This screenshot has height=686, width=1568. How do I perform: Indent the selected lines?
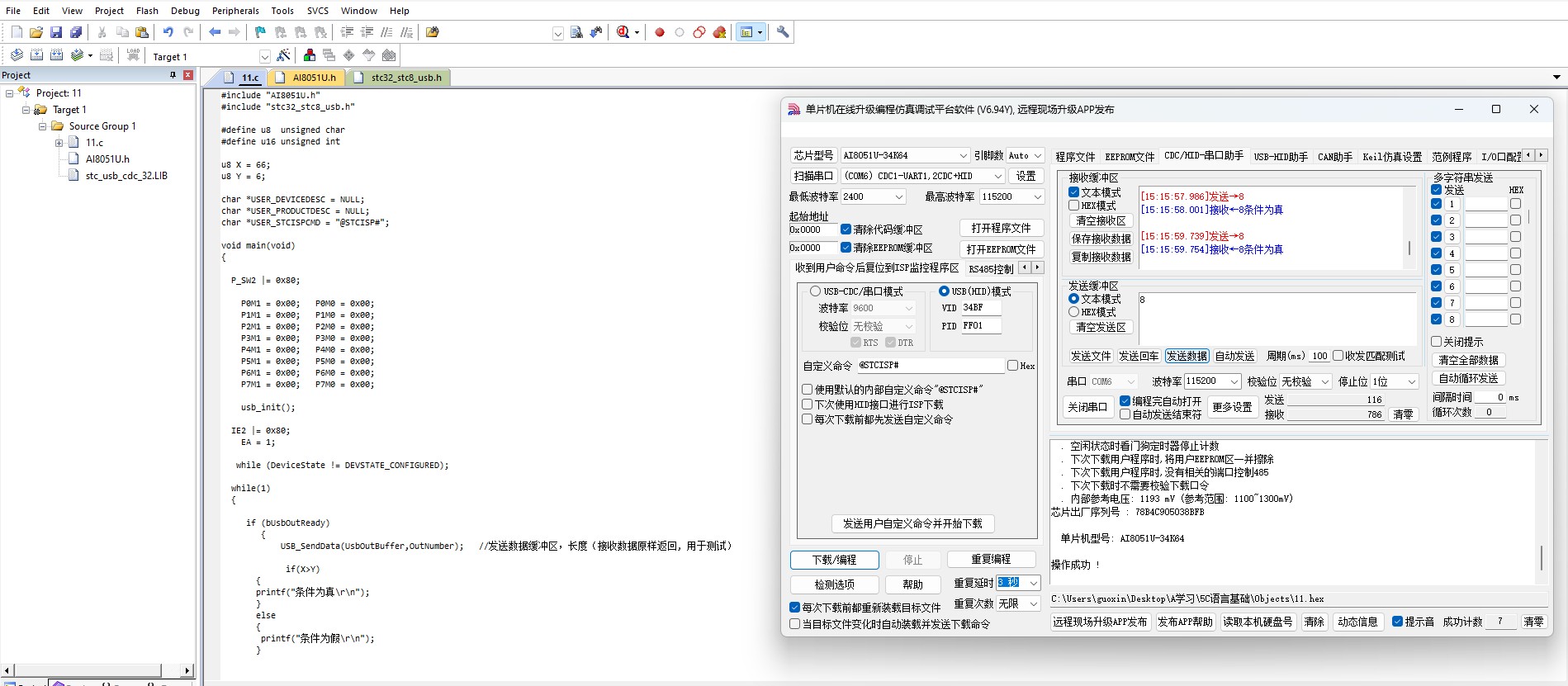click(347, 32)
